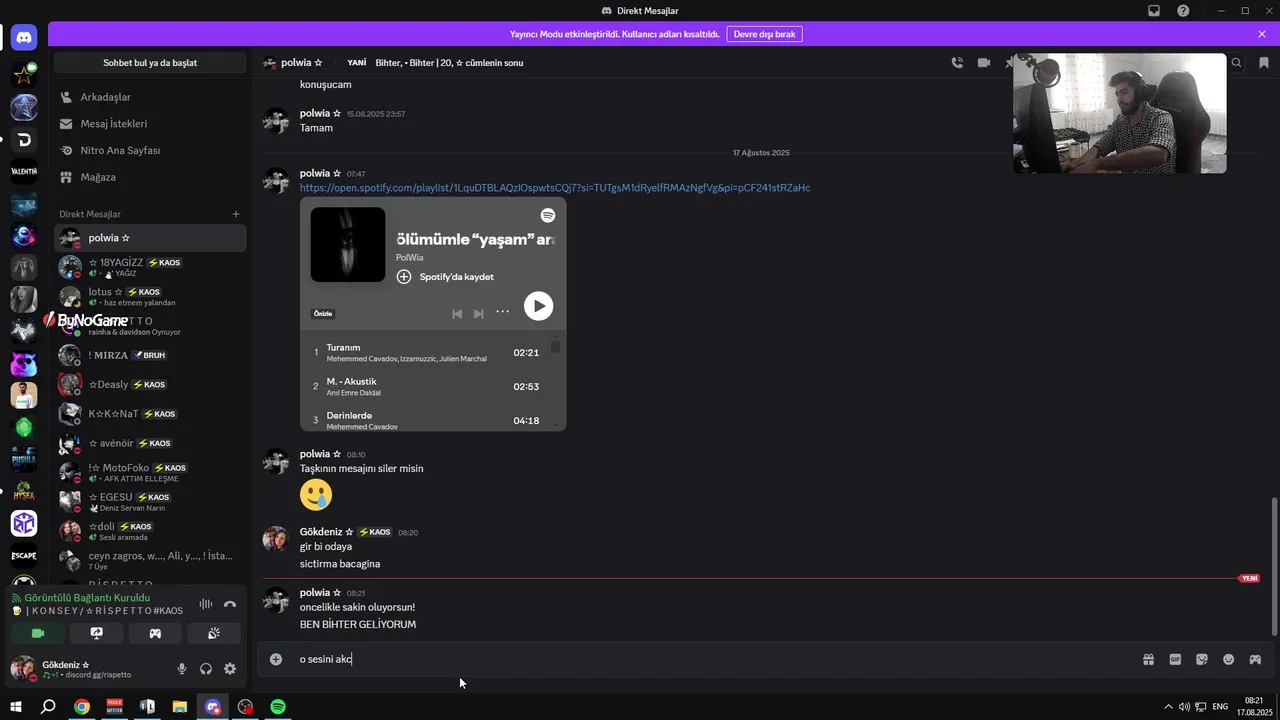Skip to next track in Spotify embed
This screenshot has height=720, width=1280.
point(479,313)
